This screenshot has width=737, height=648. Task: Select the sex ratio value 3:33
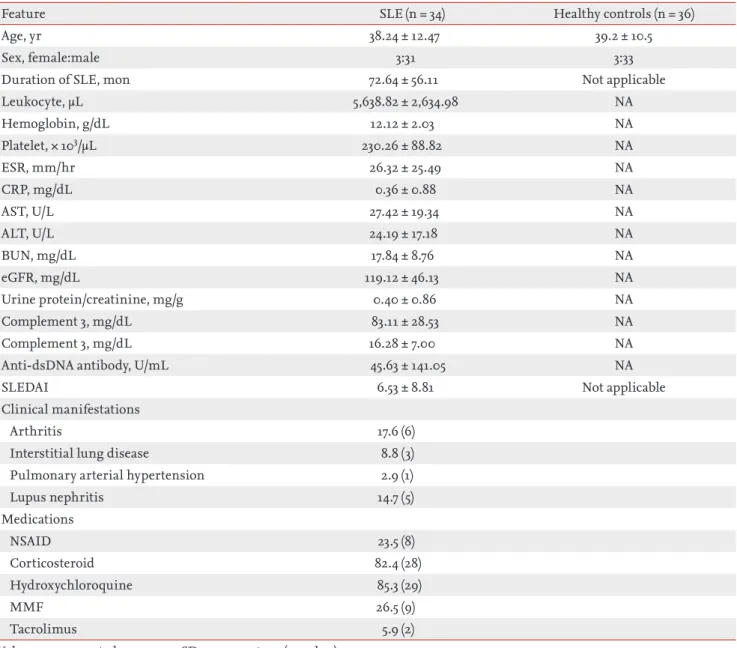(623, 59)
